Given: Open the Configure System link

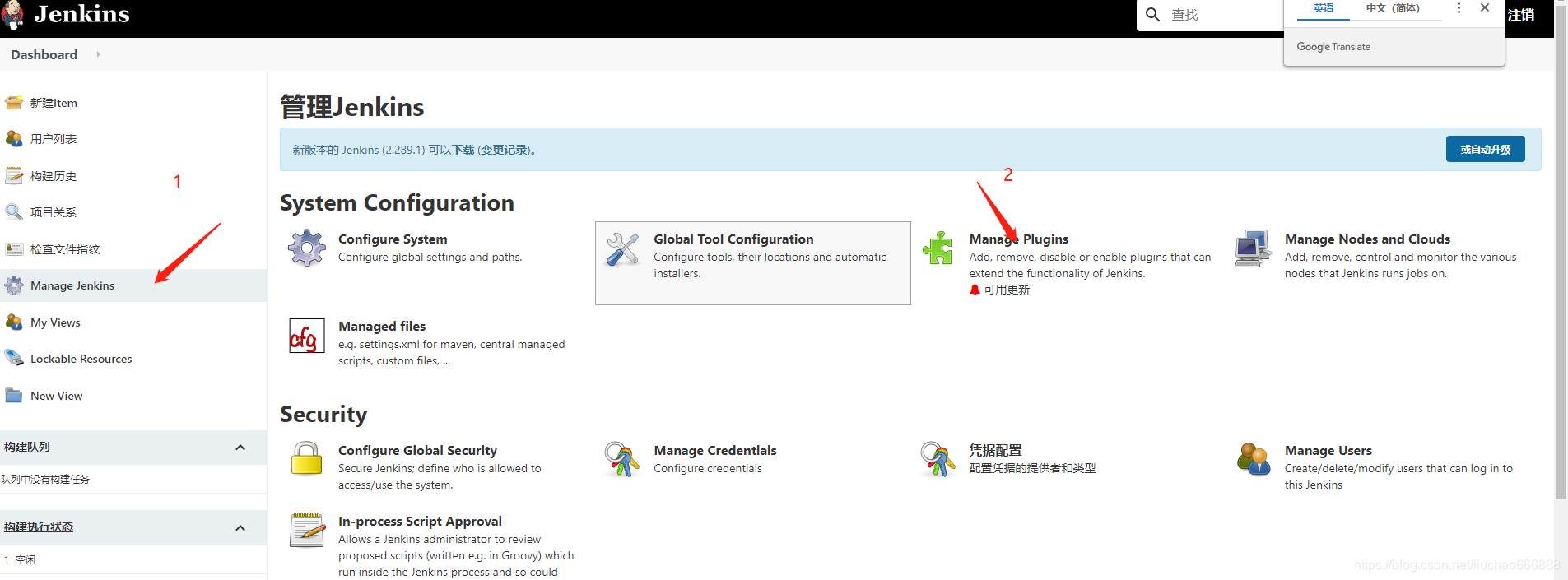Looking at the screenshot, I should [393, 239].
